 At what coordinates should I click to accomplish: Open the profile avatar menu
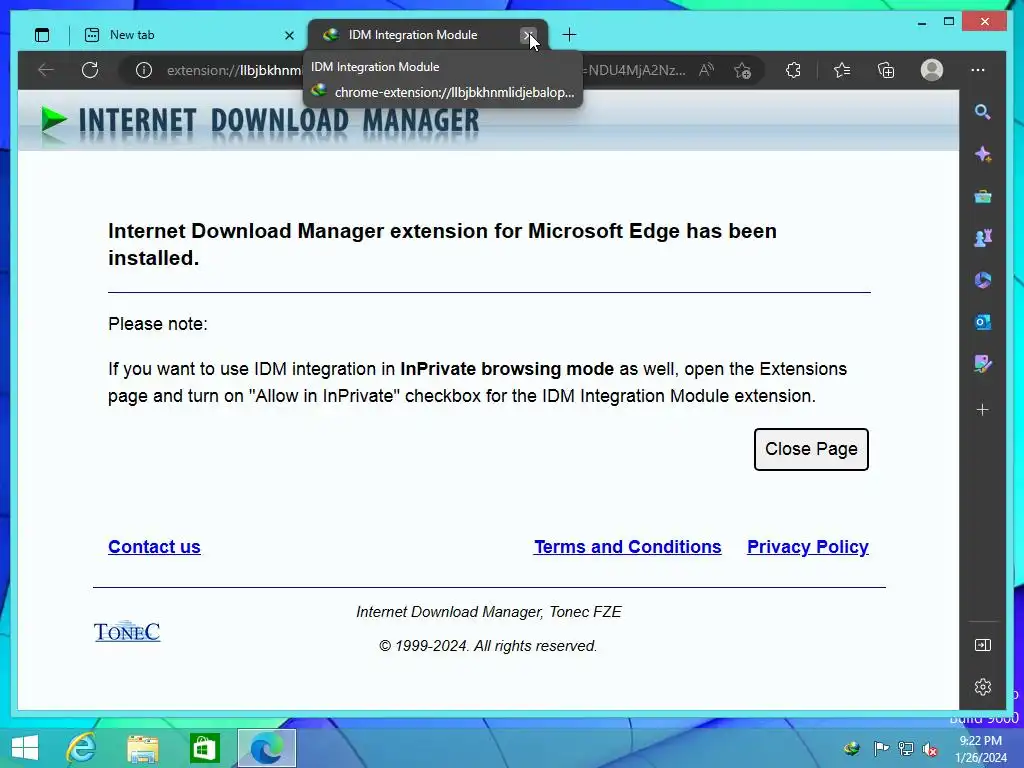coord(932,70)
